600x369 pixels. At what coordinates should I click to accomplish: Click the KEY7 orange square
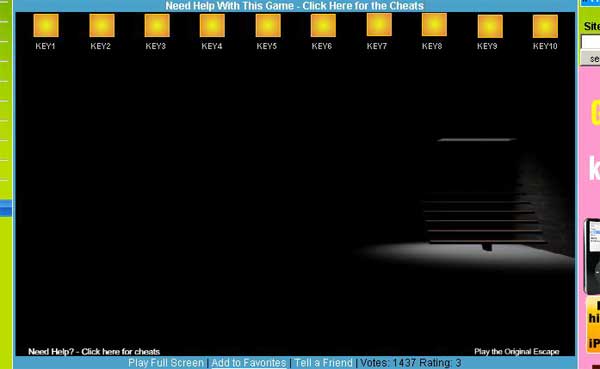(379, 24)
